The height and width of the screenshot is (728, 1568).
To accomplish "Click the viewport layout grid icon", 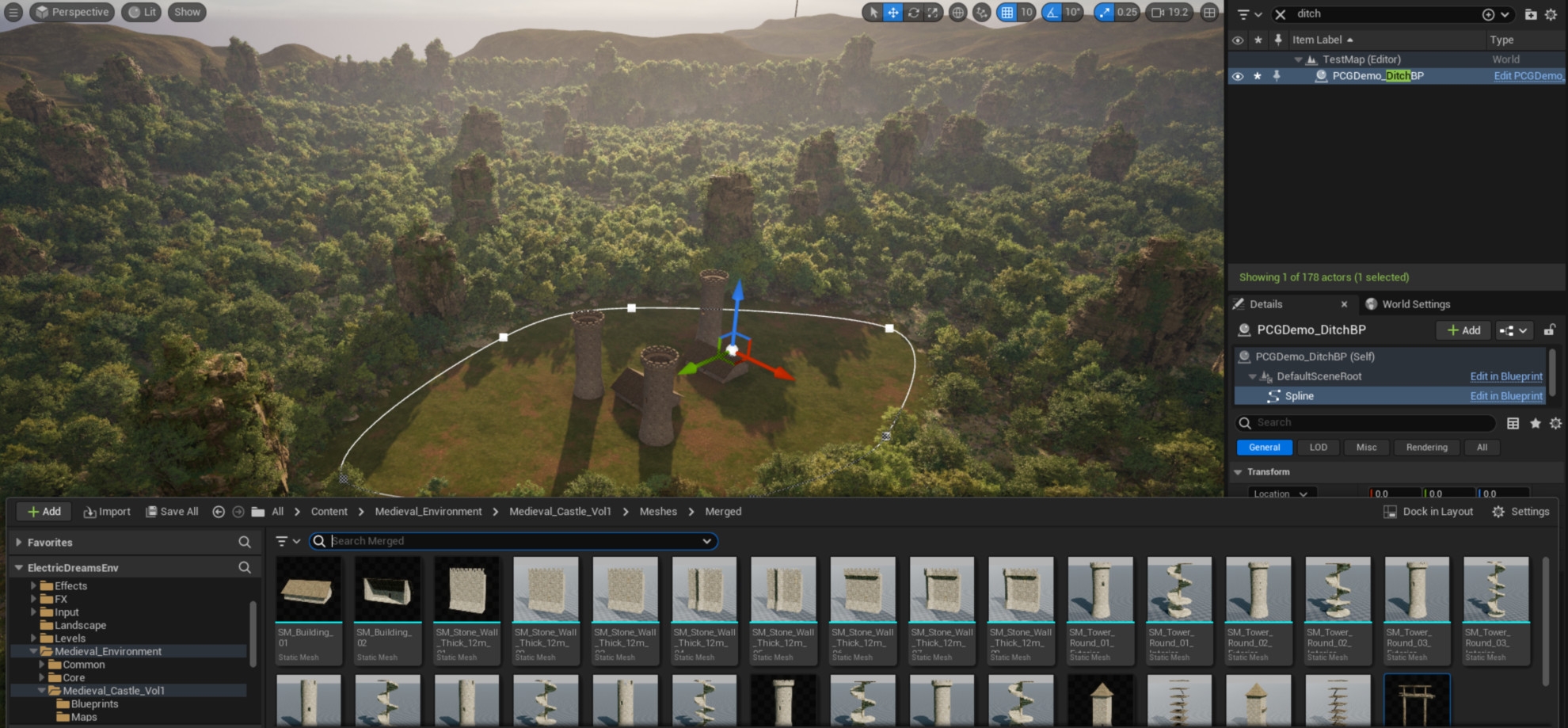I will 1209,13.
